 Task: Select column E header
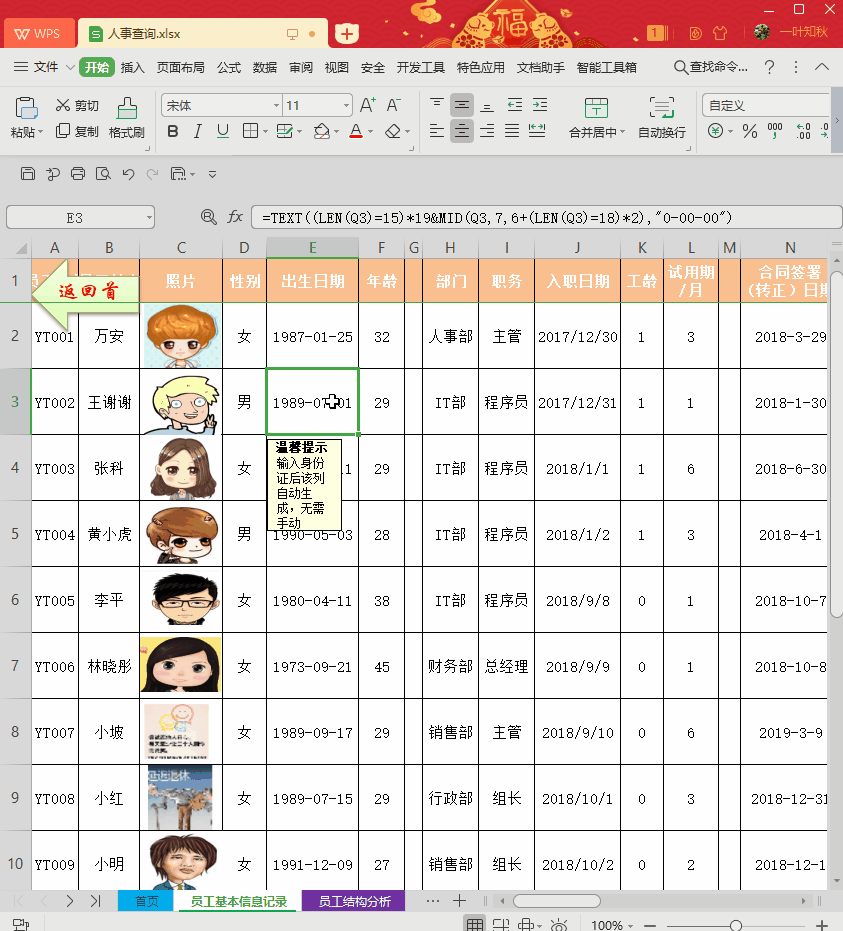(312, 248)
